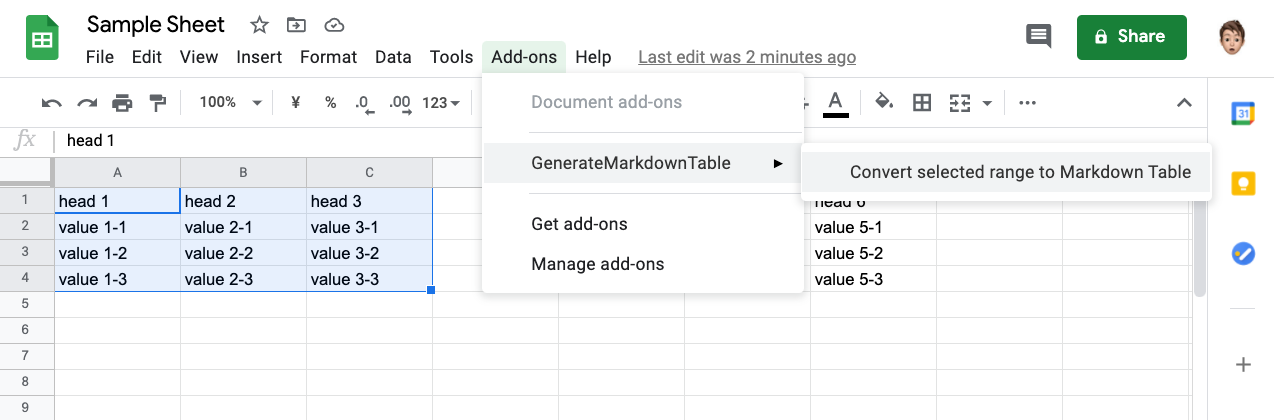Image resolution: width=1274 pixels, height=420 pixels.
Task: Open the account profile avatar
Action: [x=1231, y=37]
